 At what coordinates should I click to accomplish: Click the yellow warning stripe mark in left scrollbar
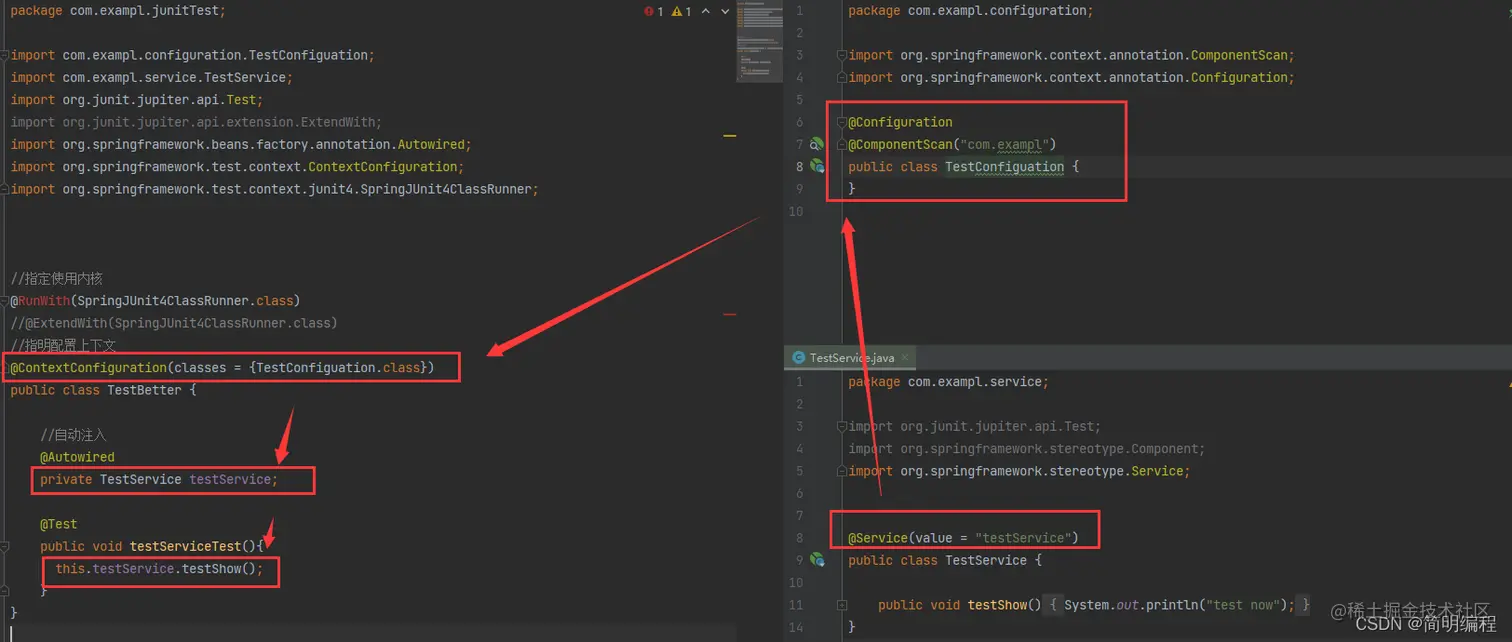[x=729, y=135]
